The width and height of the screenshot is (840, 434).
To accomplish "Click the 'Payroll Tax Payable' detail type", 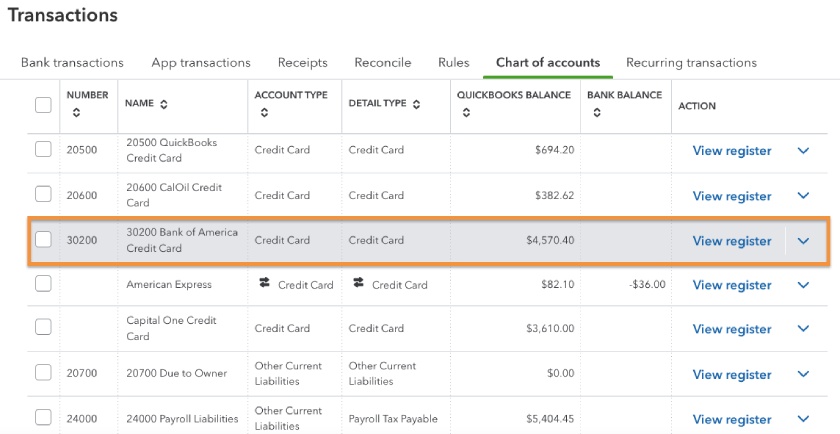I will pos(393,419).
